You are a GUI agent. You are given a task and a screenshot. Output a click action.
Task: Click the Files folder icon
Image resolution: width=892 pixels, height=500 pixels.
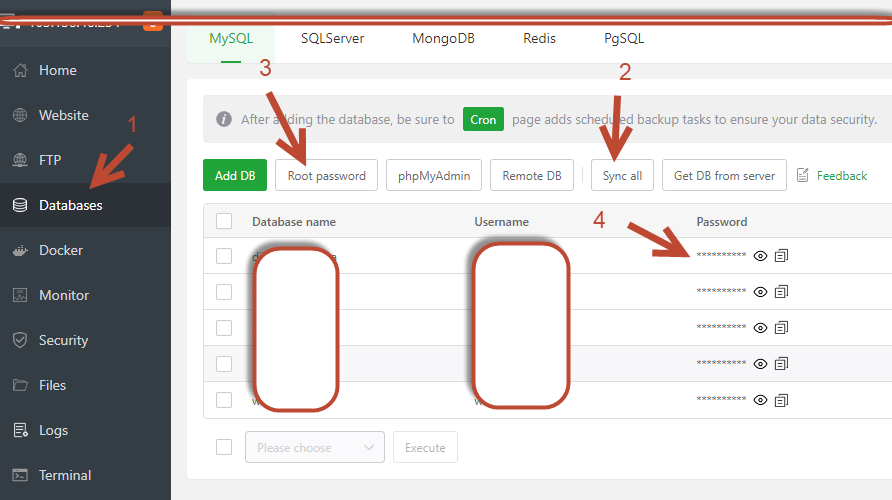coord(20,385)
